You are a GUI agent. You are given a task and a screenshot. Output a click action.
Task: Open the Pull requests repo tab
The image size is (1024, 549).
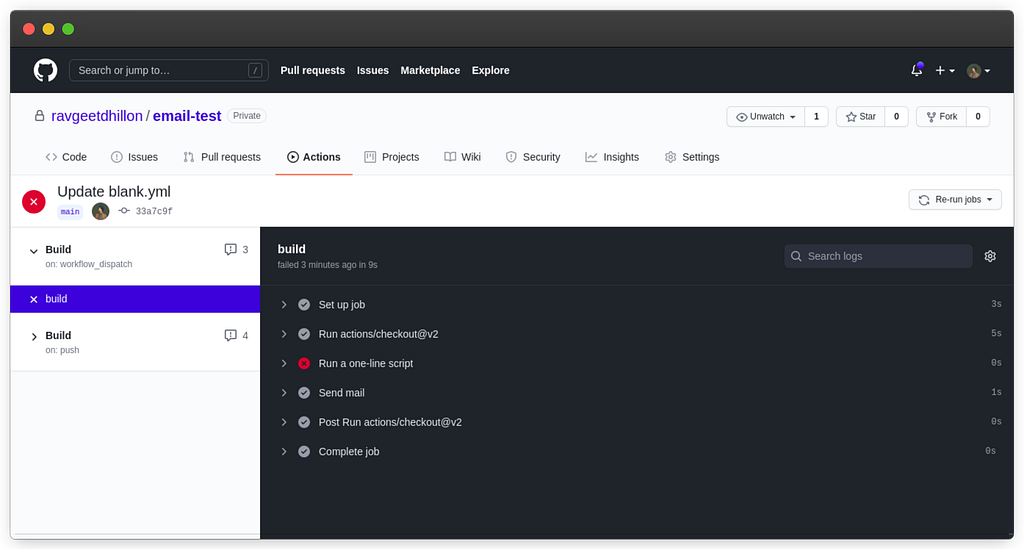coord(222,157)
